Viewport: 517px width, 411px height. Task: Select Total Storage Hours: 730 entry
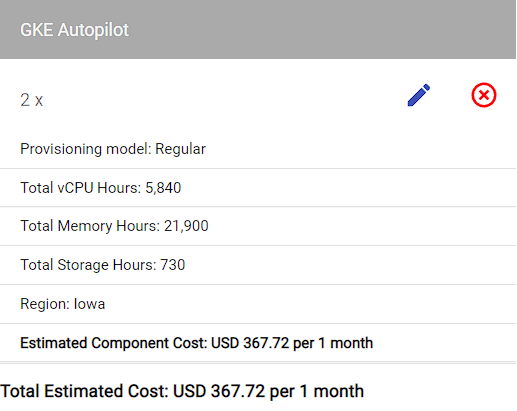pos(258,265)
